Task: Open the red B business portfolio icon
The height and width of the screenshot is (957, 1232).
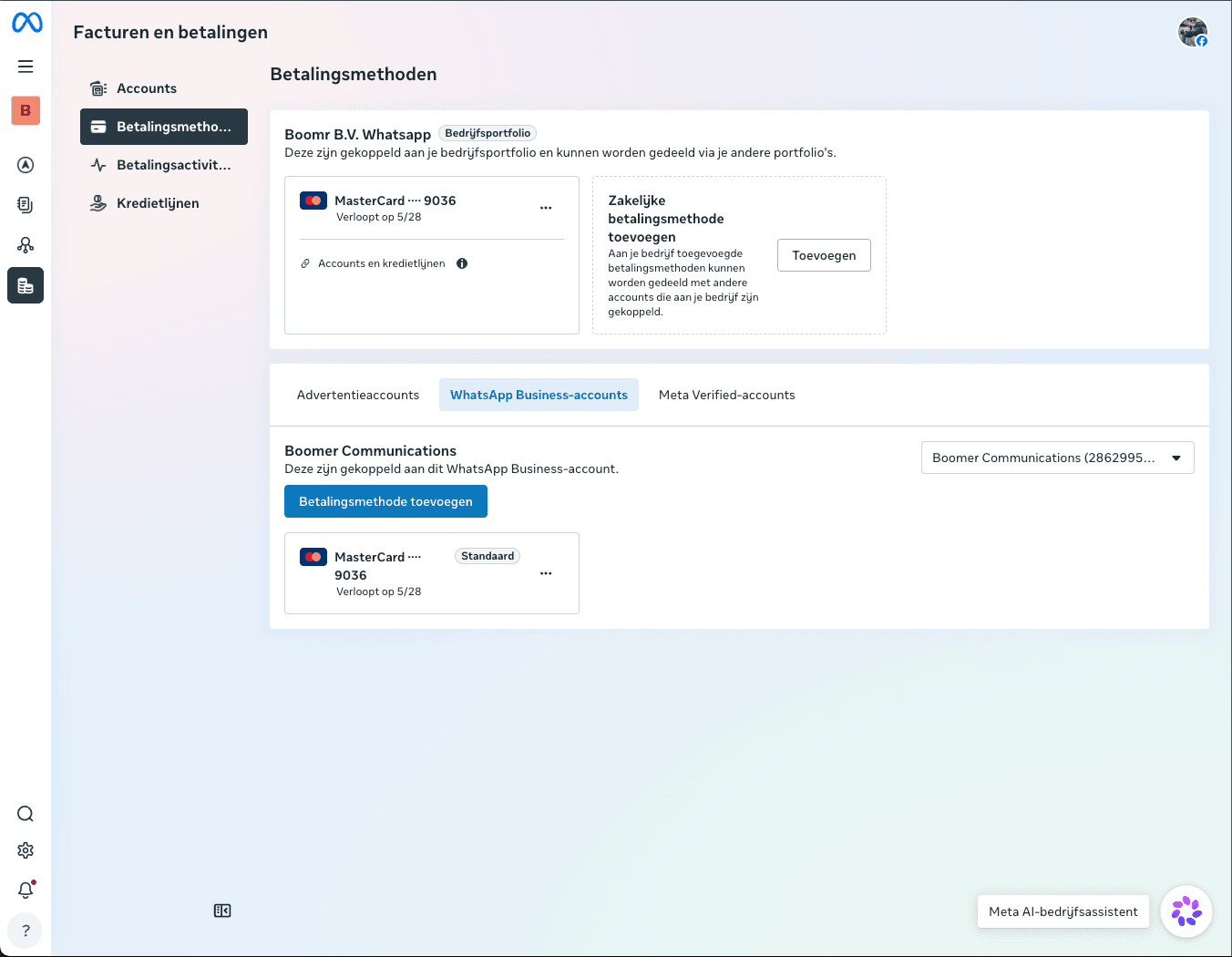Action: pos(26,110)
